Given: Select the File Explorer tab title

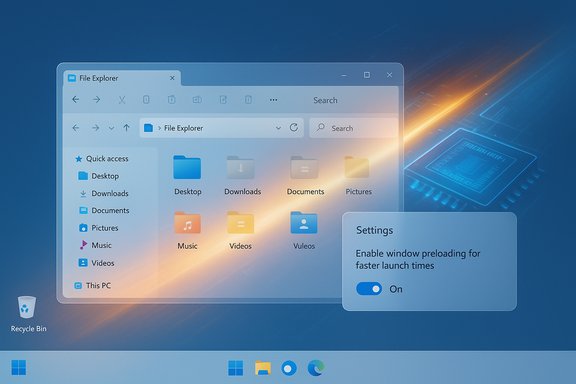Looking at the screenshot, I should click(x=98, y=78).
